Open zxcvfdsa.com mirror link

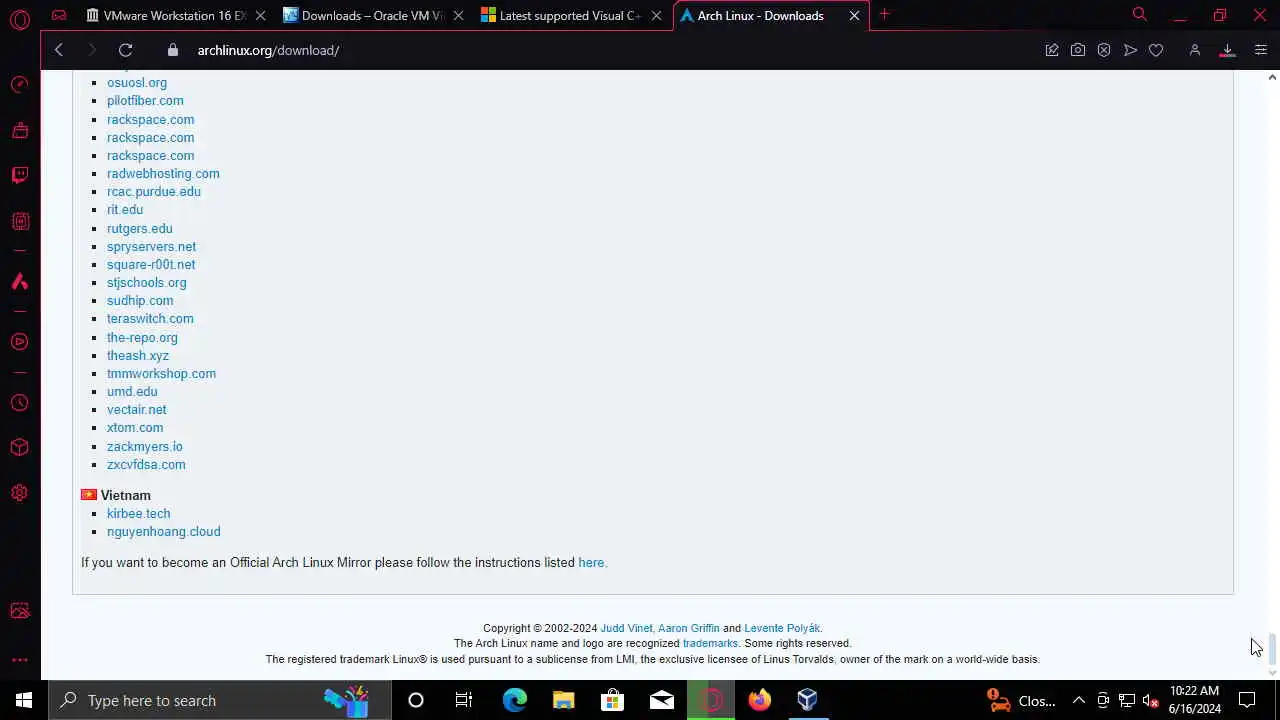point(146,465)
